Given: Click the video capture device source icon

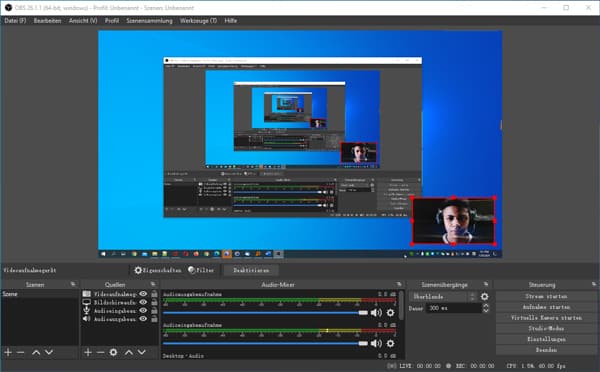Looking at the screenshot, I should point(87,294).
